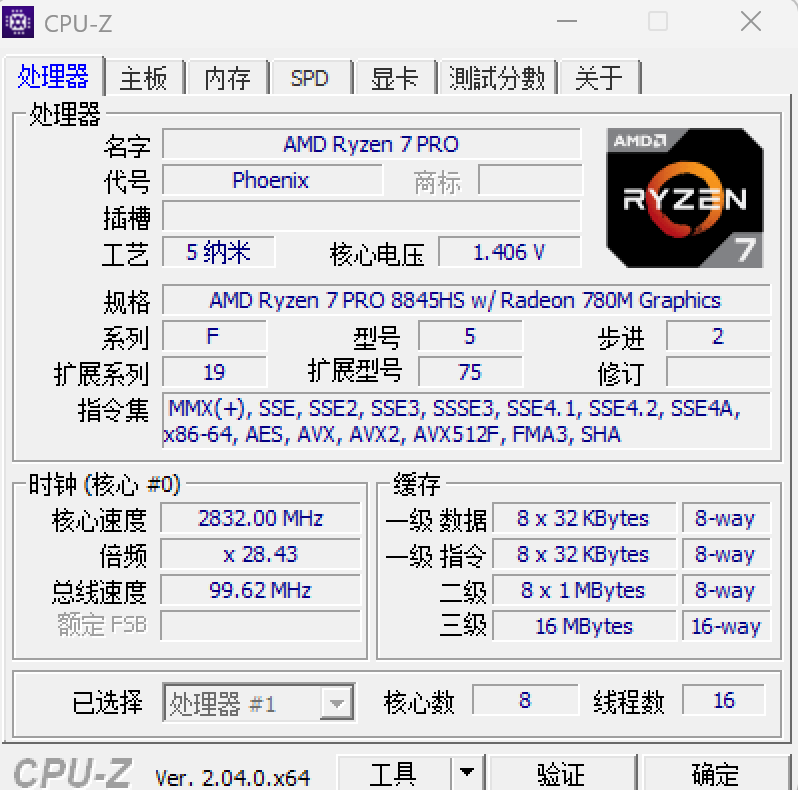Image resolution: width=798 pixels, height=790 pixels.
Task: Select the 处理器 tab
Action: [x=53, y=76]
